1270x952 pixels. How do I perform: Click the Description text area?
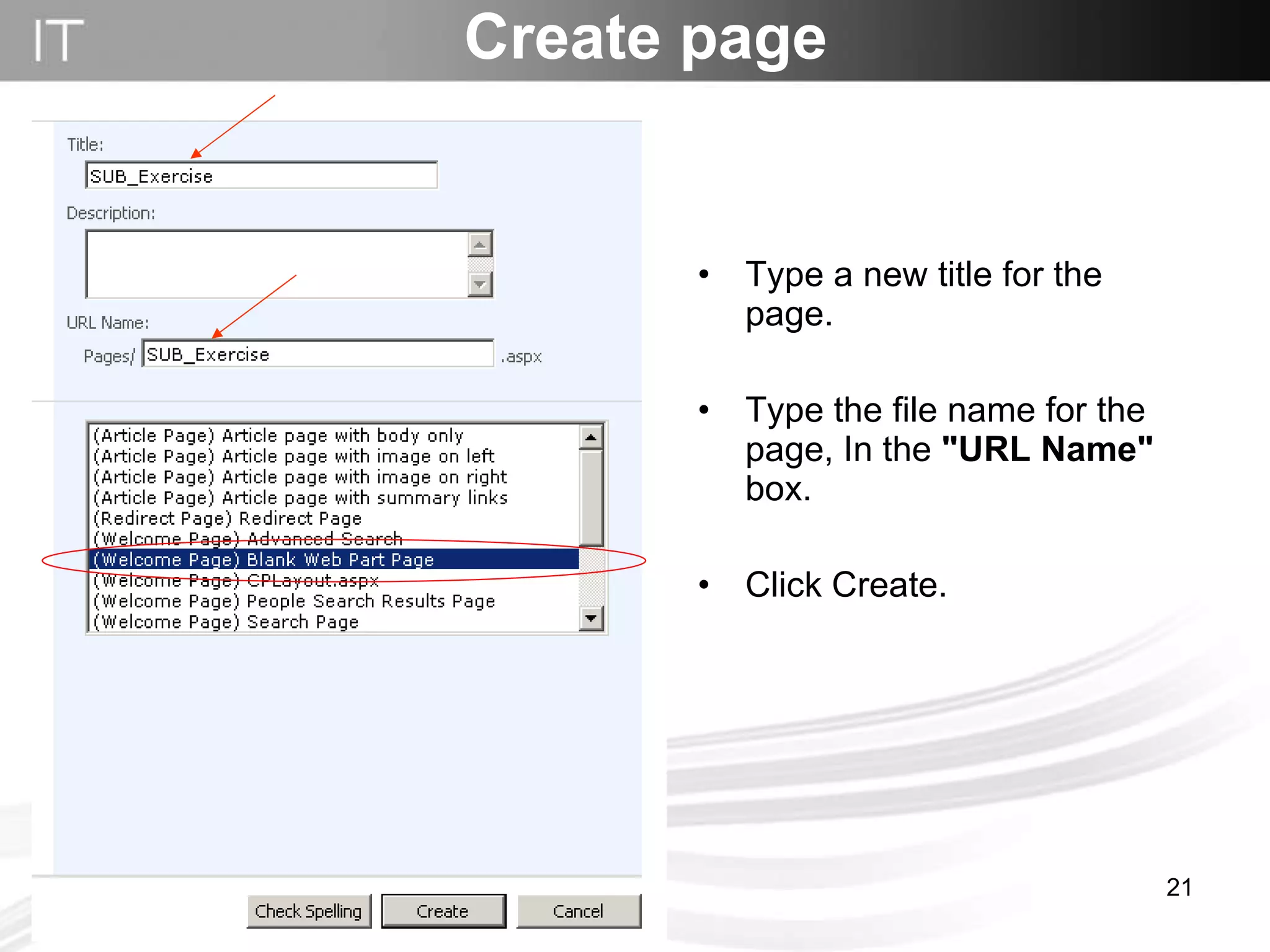click(277, 264)
